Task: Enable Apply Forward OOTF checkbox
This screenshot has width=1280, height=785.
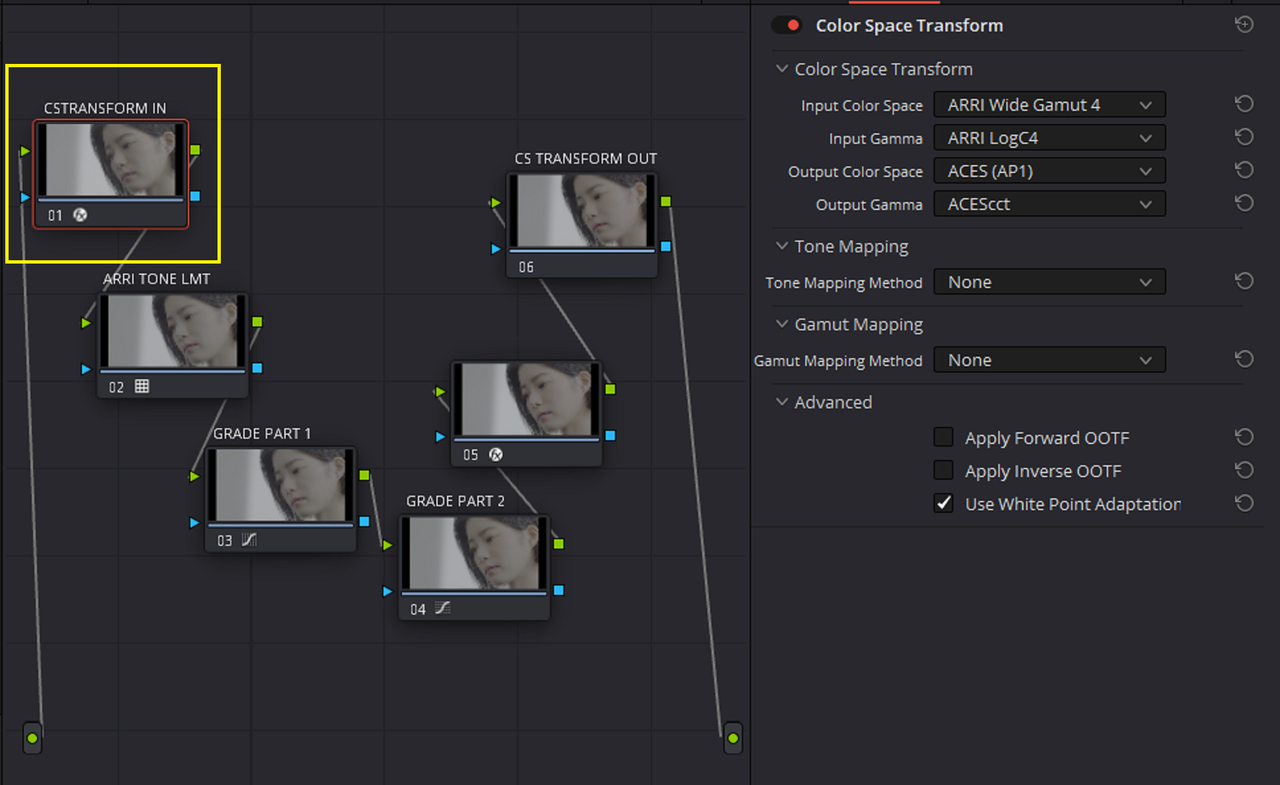Action: 943,437
